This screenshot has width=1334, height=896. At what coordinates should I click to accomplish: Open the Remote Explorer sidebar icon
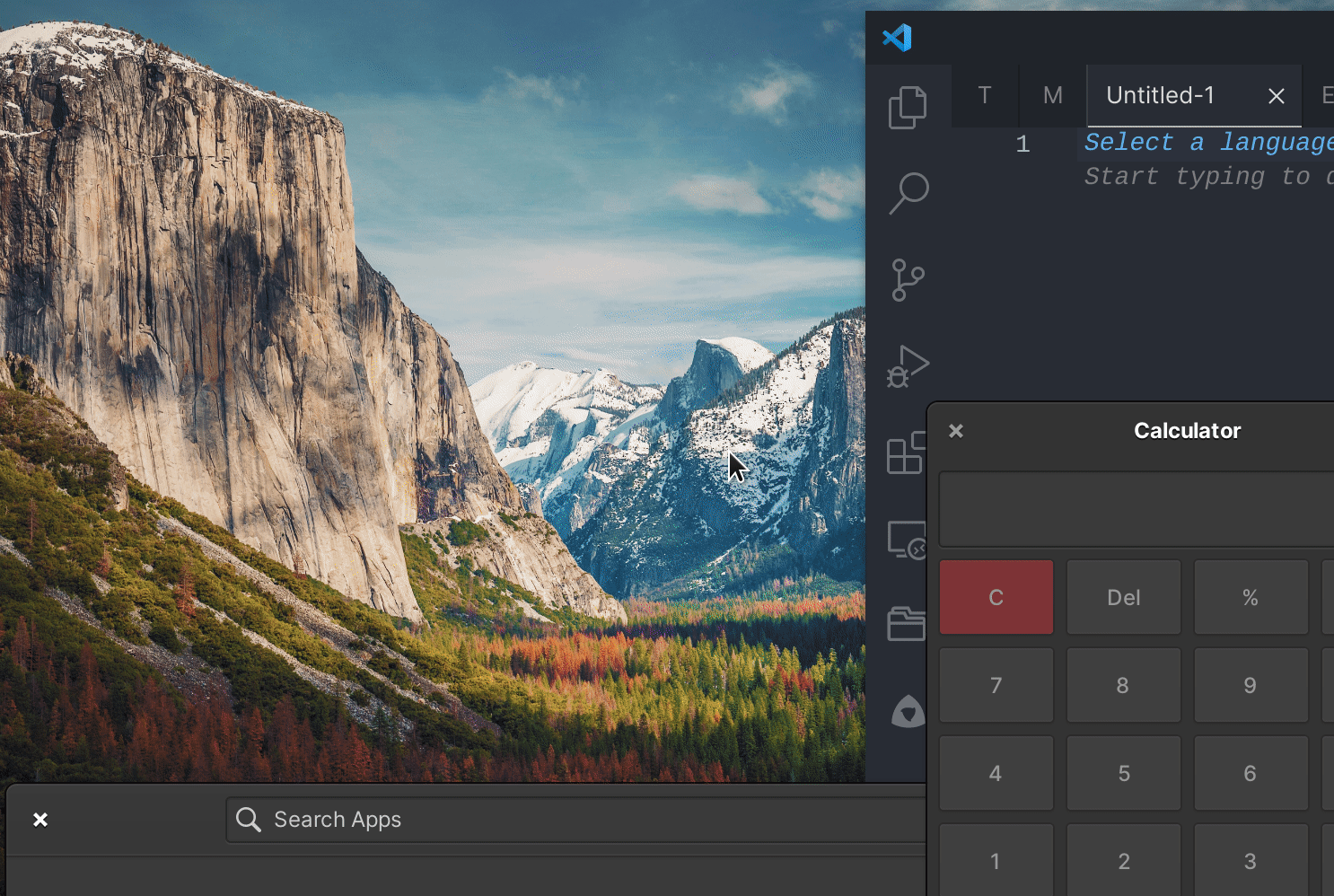(908, 539)
